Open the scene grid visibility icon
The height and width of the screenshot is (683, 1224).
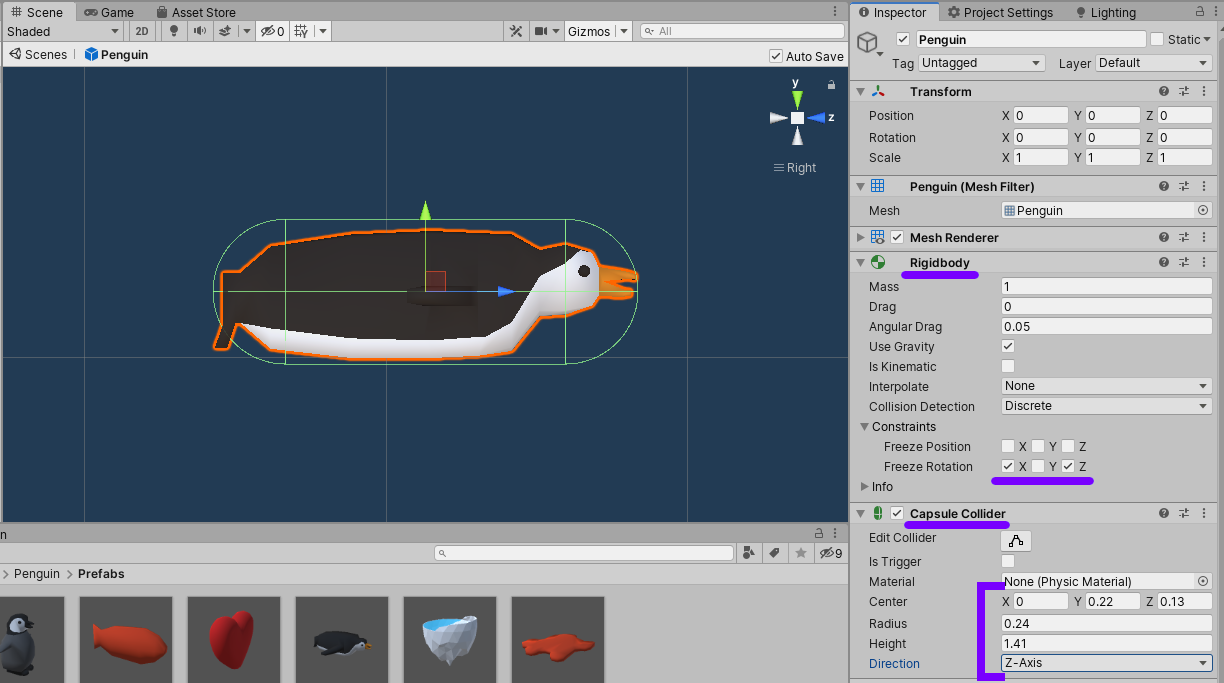tap(300, 31)
